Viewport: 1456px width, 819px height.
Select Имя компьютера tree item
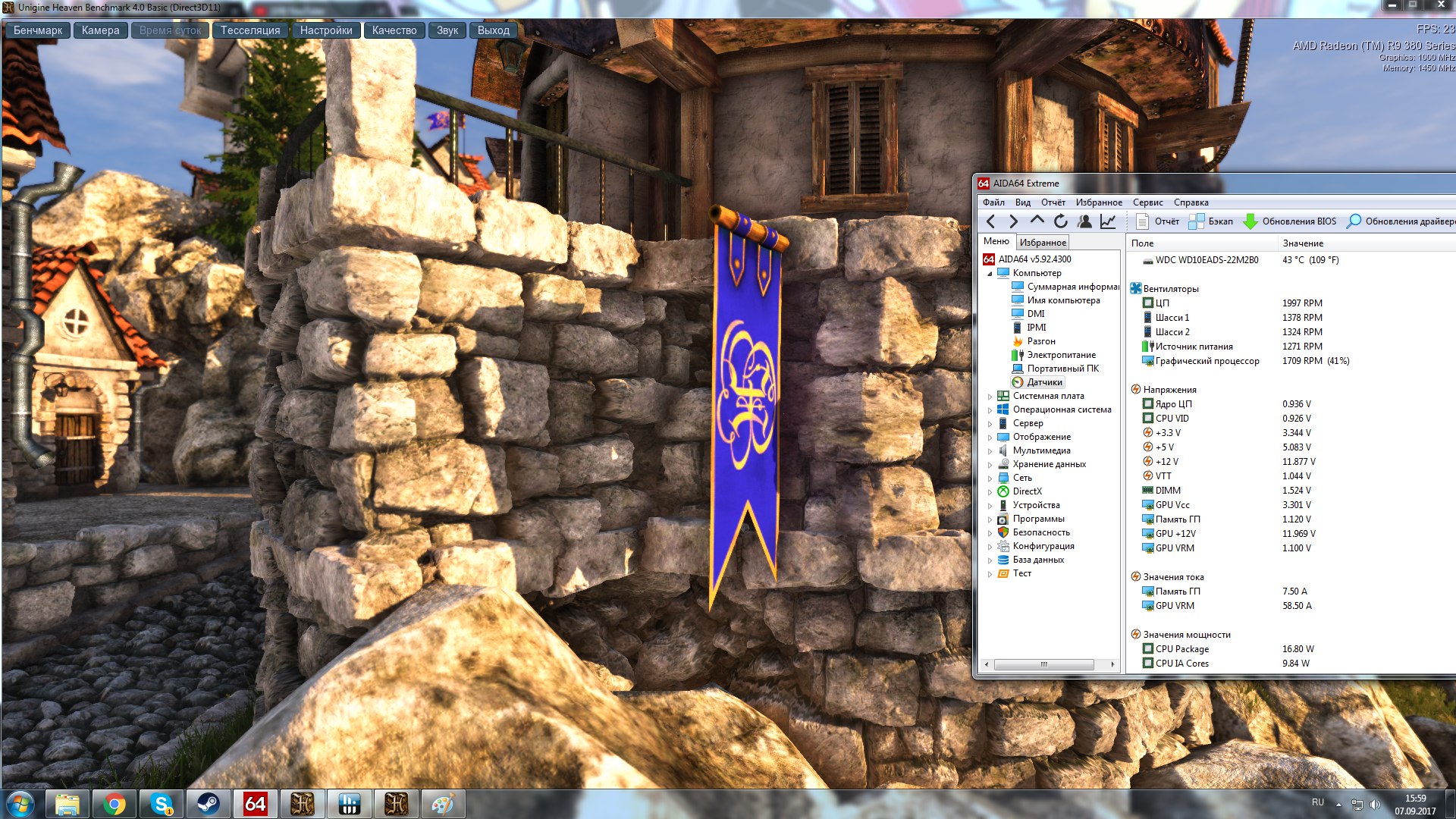point(1056,300)
